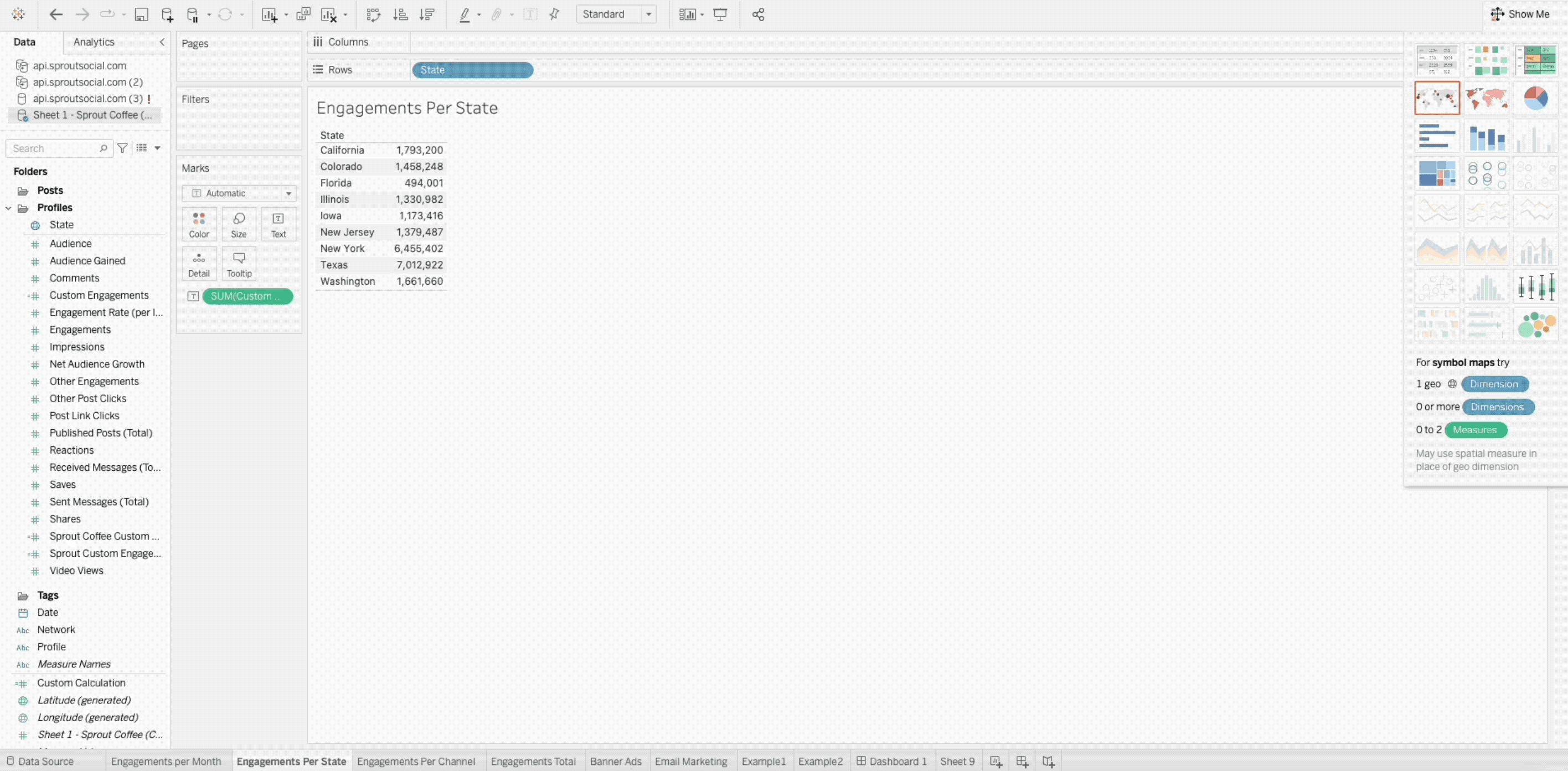Toggle the Show Me panel button
Screen dimensions: 1568x771
click(1520, 14)
